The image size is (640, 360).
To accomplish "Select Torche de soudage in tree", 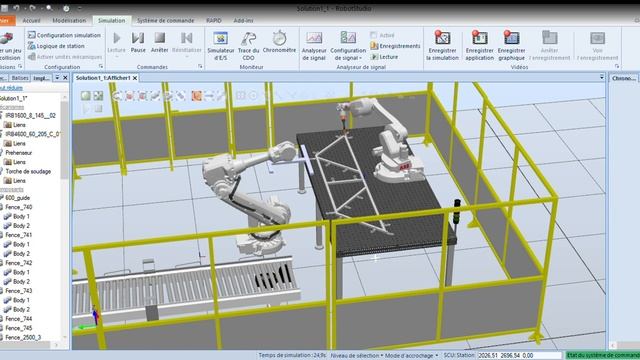I will click(28, 171).
